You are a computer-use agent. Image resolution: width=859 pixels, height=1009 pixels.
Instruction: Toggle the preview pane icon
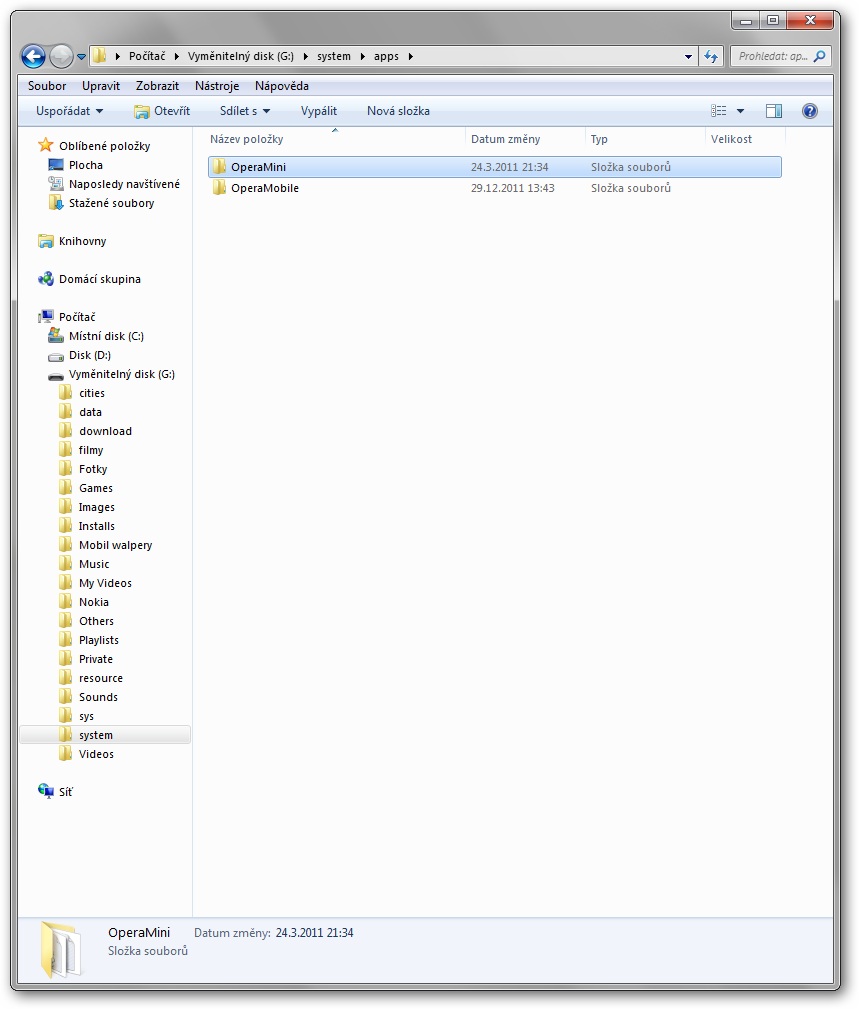pyautogui.click(x=774, y=111)
